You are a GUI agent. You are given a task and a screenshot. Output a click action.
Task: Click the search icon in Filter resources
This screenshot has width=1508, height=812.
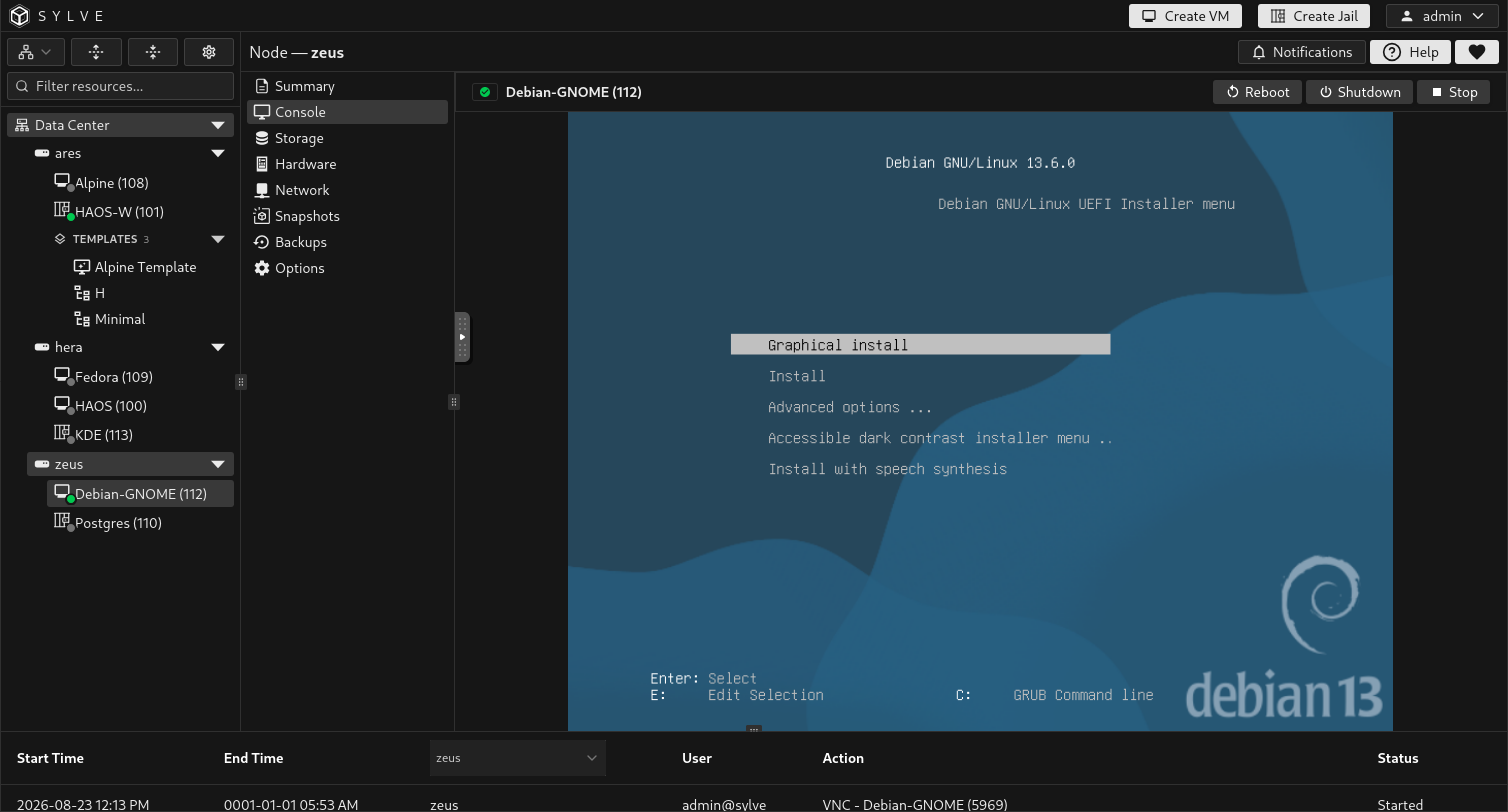click(22, 86)
